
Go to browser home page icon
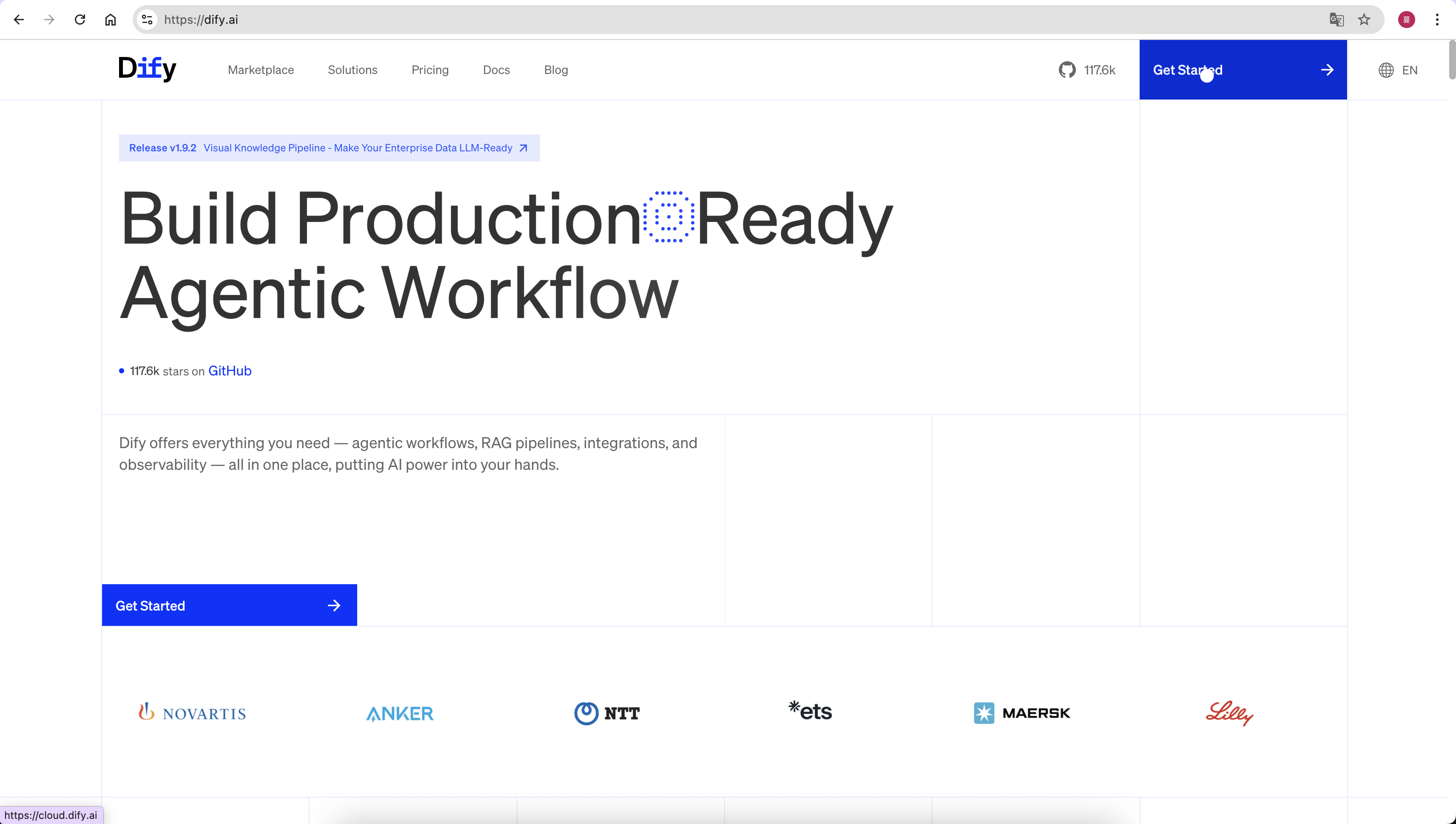[110, 20]
